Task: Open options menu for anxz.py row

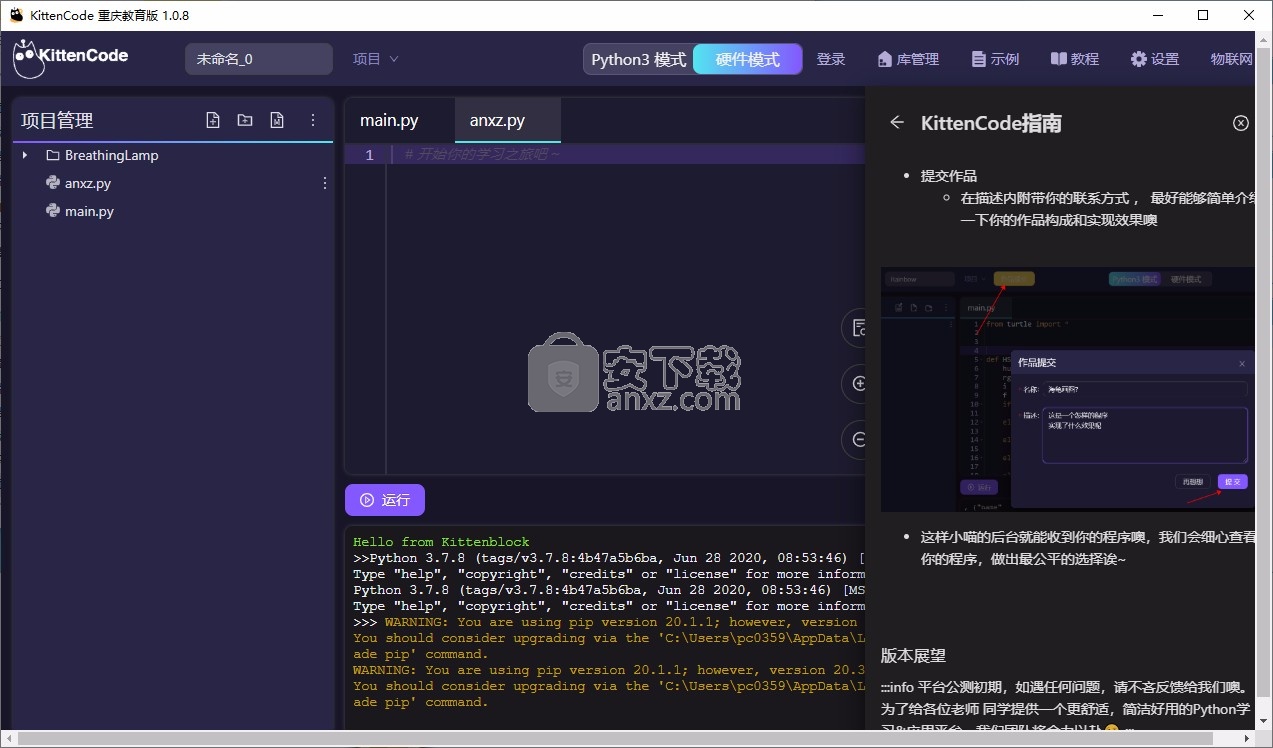Action: [324, 183]
